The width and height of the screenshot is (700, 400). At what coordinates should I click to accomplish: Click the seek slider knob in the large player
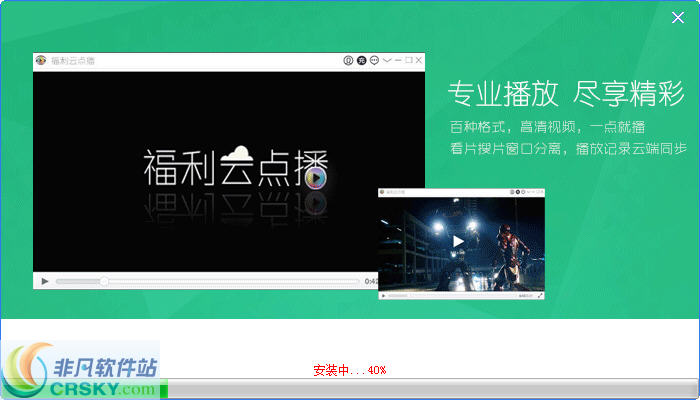pos(104,281)
